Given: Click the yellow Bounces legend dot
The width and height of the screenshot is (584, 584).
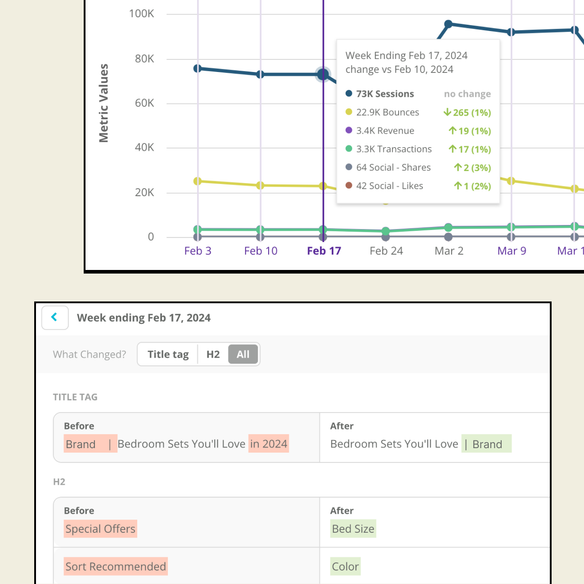Looking at the screenshot, I should click(349, 112).
